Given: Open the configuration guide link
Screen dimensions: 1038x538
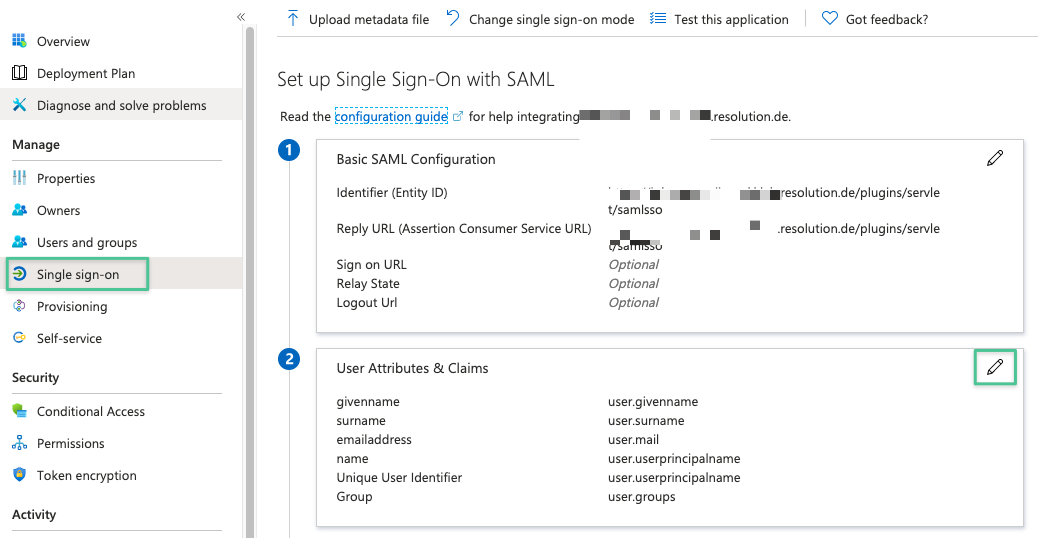Looking at the screenshot, I should point(391,116).
